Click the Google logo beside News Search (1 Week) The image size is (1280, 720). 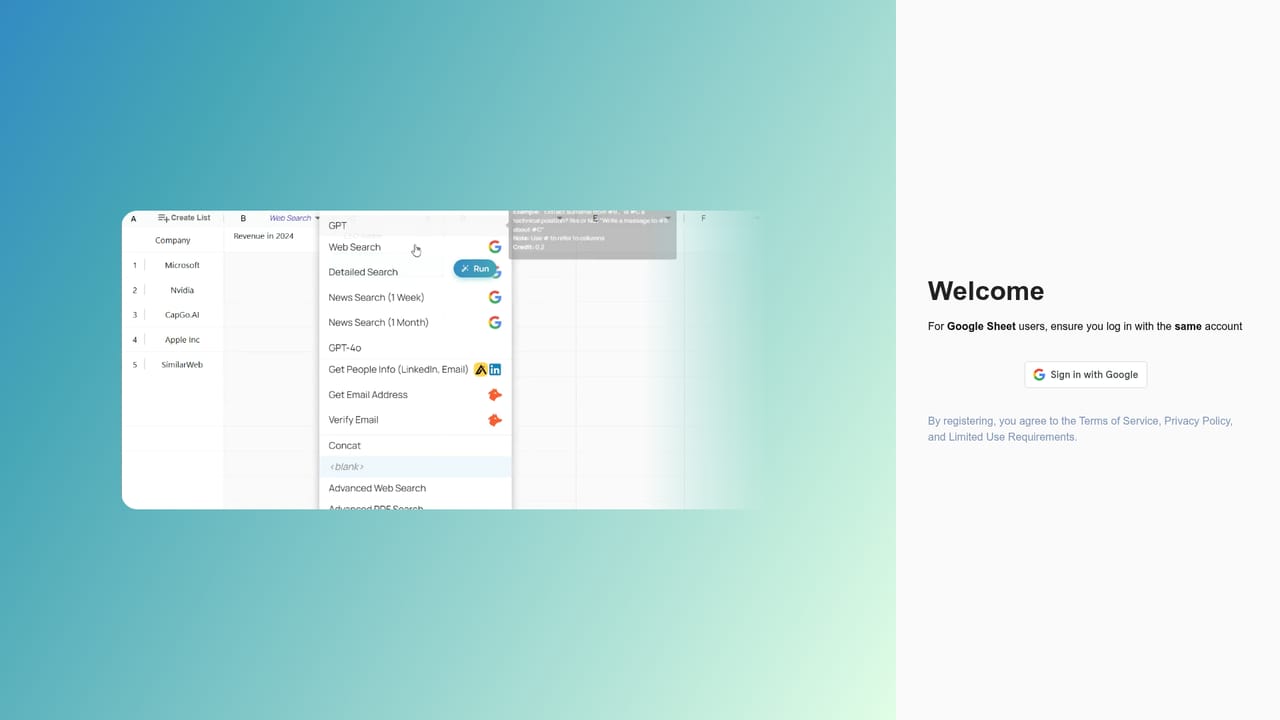click(x=495, y=297)
